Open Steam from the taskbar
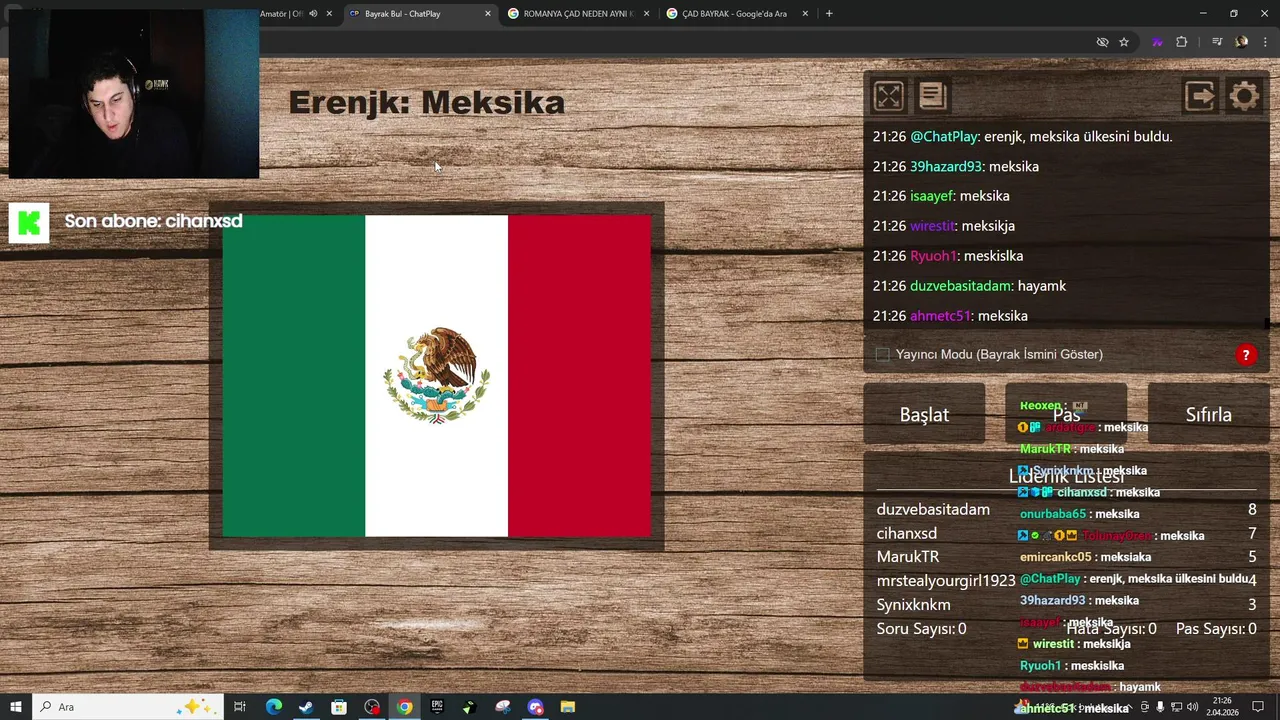 point(306,707)
